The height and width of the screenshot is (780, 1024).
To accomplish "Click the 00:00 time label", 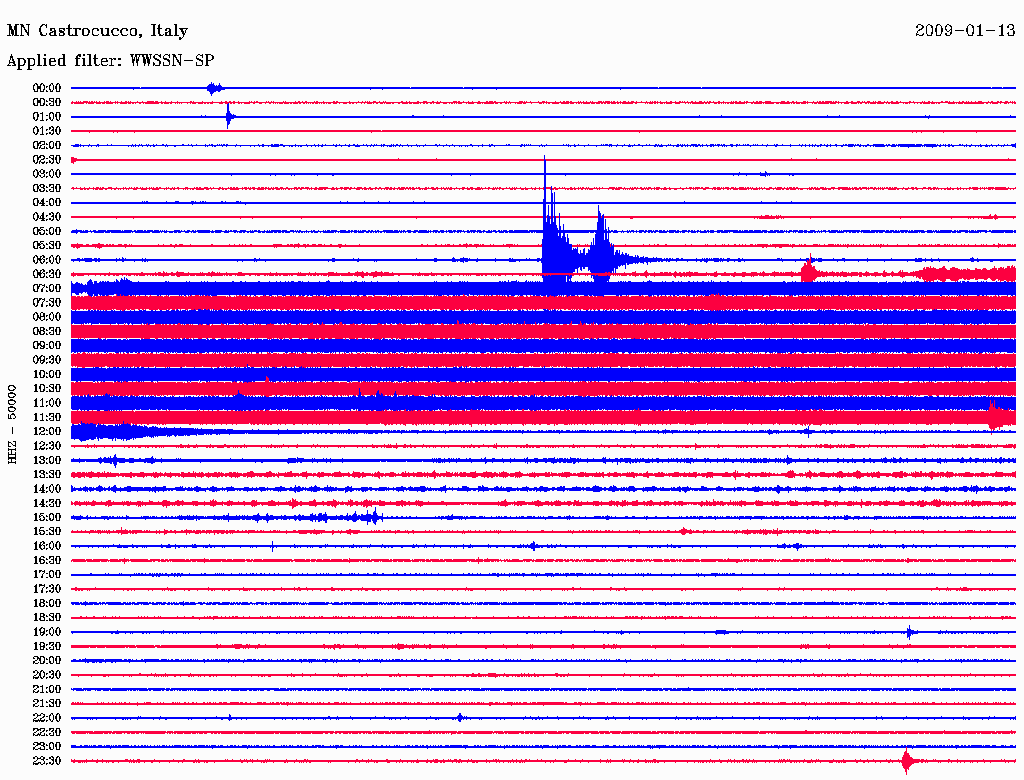I will point(47,88).
